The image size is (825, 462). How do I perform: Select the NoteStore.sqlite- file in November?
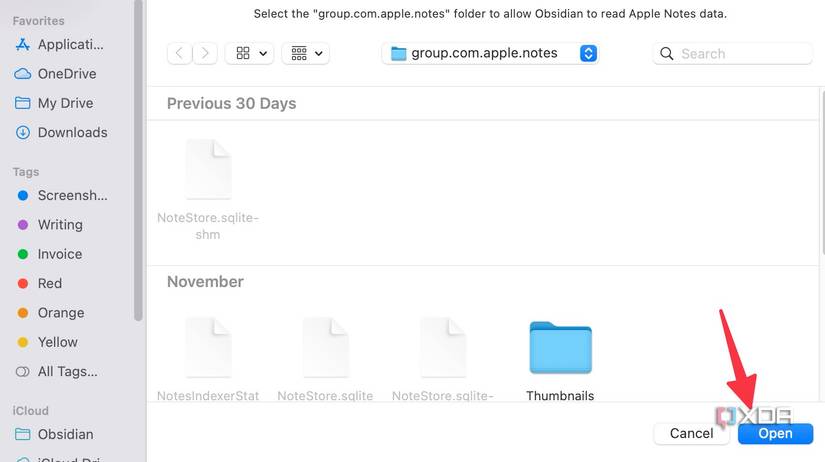coord(443,359)
